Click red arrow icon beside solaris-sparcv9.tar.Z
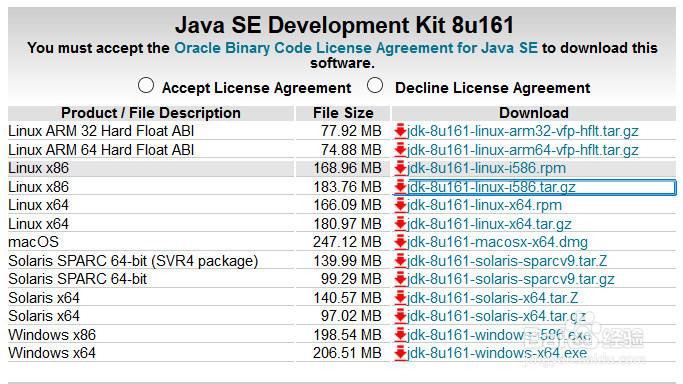 [x=400, y=261]
